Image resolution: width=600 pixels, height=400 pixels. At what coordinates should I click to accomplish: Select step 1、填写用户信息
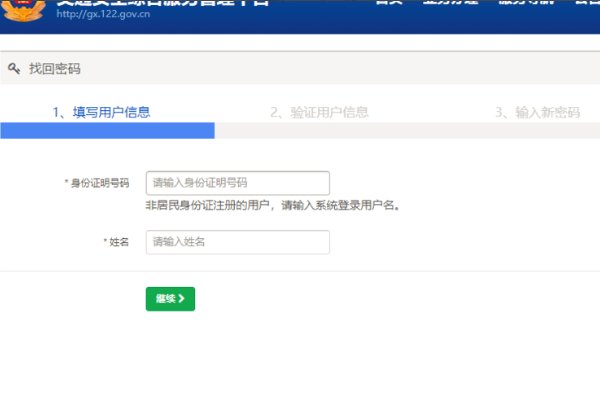tap(101, 112)
